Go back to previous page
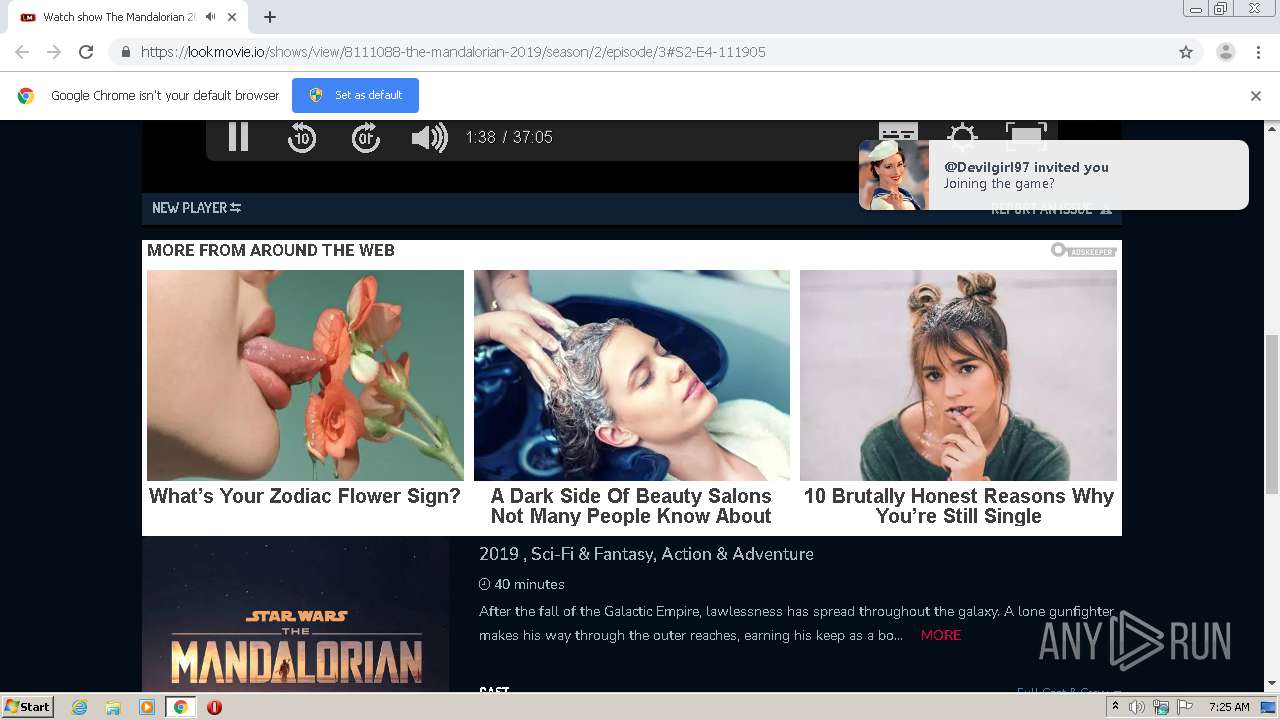 click(x=22, y=52)
